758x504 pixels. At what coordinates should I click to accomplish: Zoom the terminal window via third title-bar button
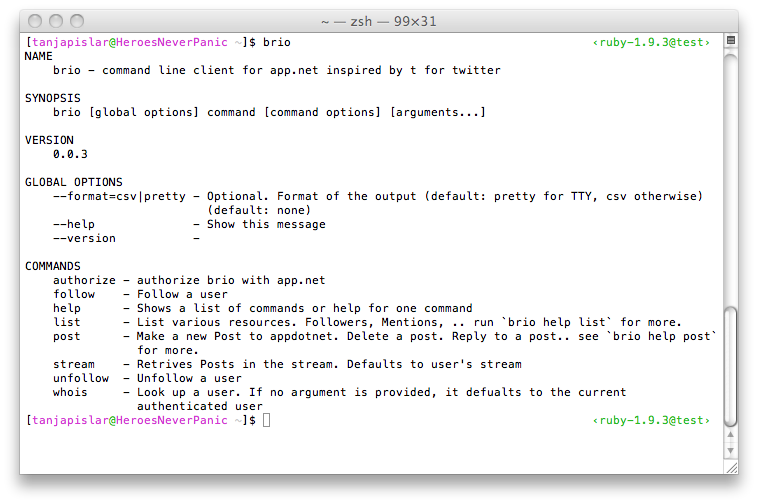pos(77,21)
